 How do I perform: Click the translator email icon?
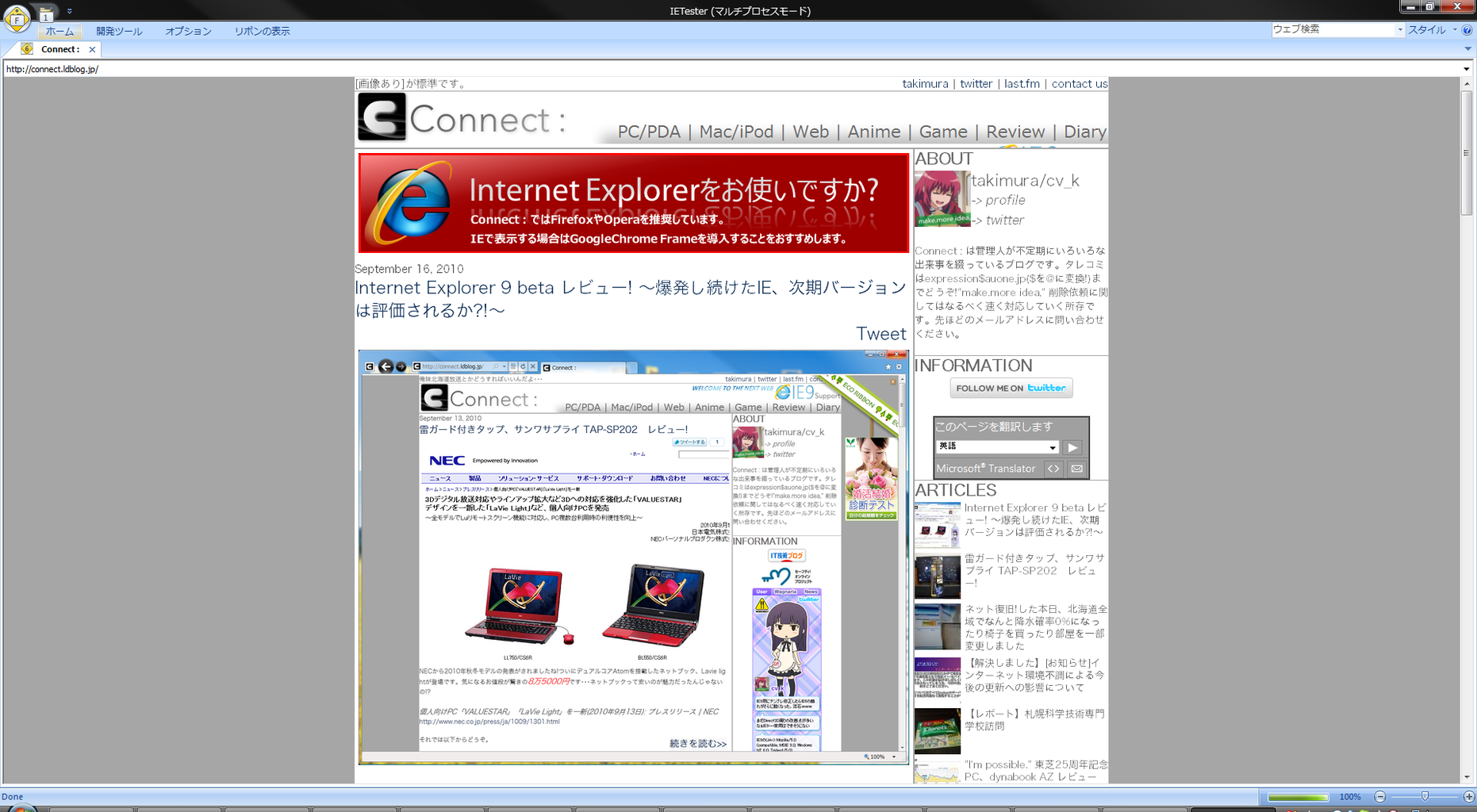click(1076, 469)
